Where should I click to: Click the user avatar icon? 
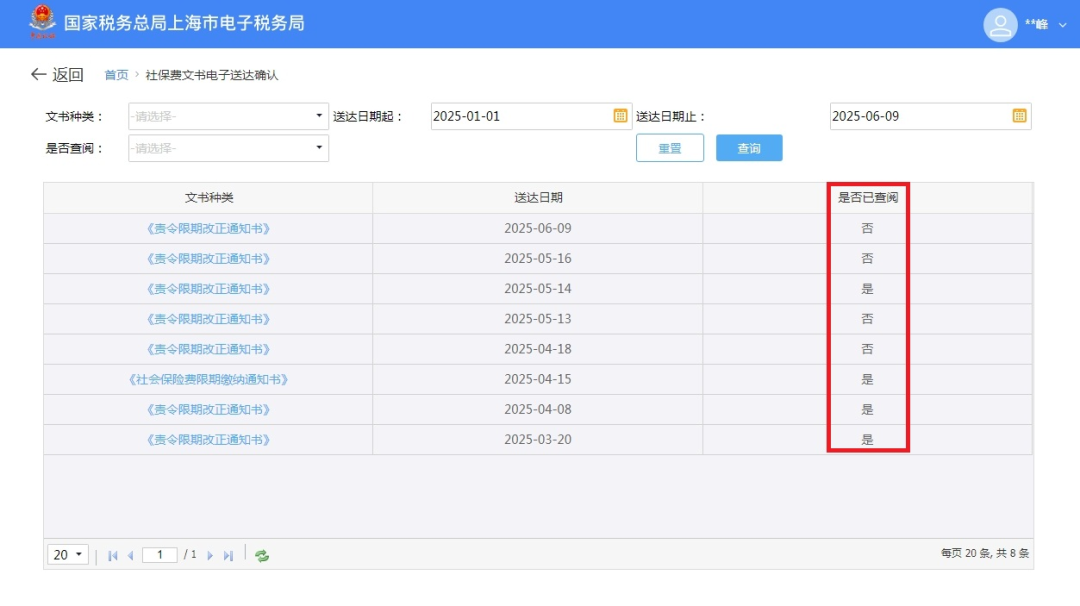(1000, 24)
